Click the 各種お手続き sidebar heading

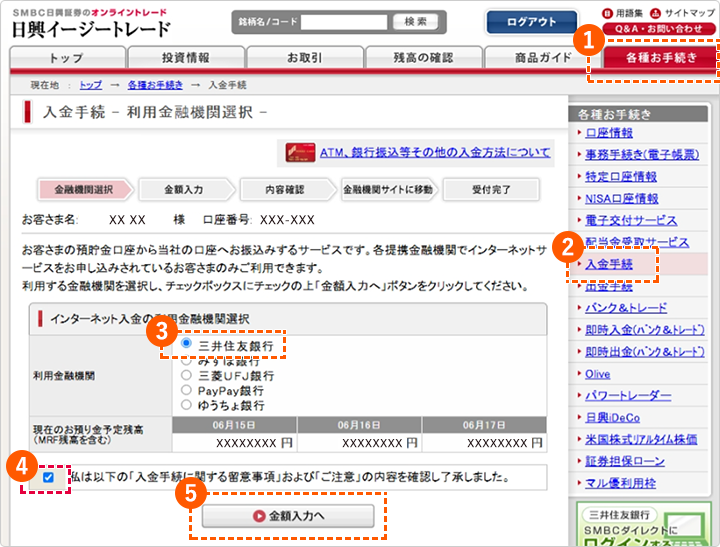(638, 114)
